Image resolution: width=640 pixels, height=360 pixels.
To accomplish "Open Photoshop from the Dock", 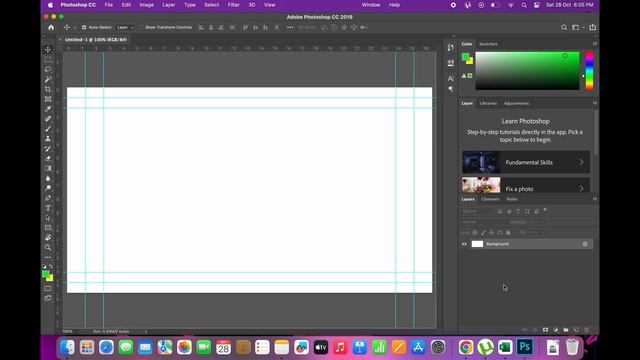I will click(524, 347).
